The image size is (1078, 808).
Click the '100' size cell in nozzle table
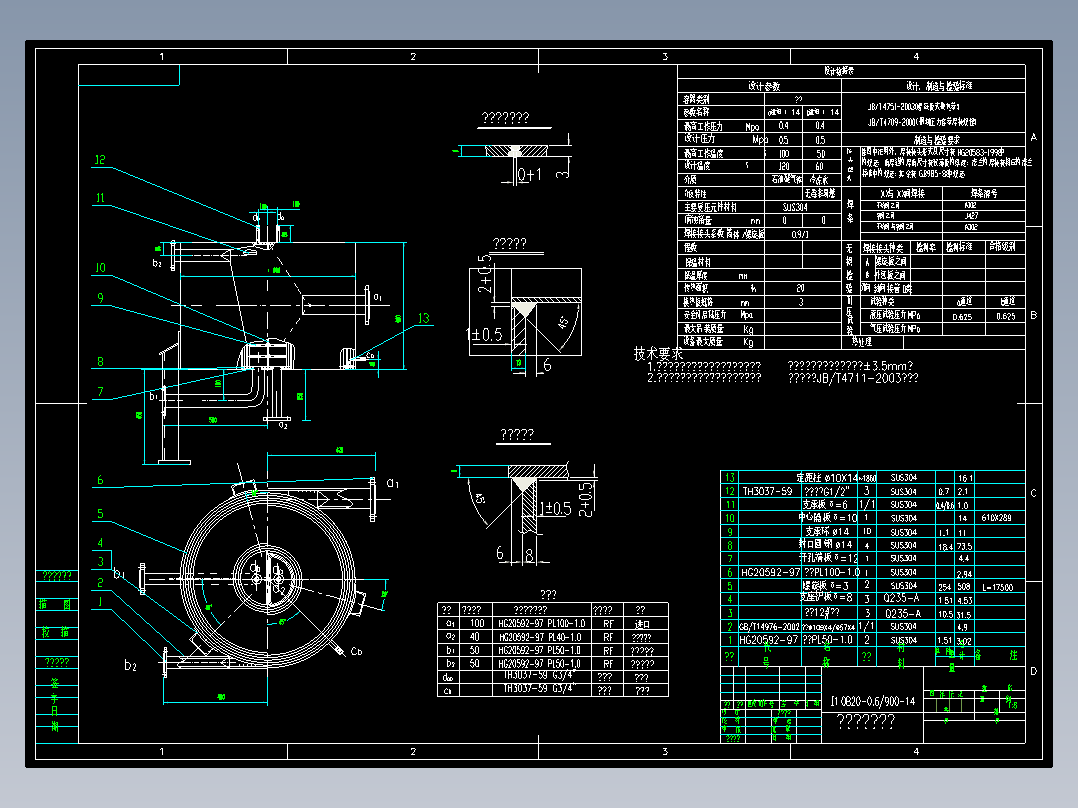(476, 624)
